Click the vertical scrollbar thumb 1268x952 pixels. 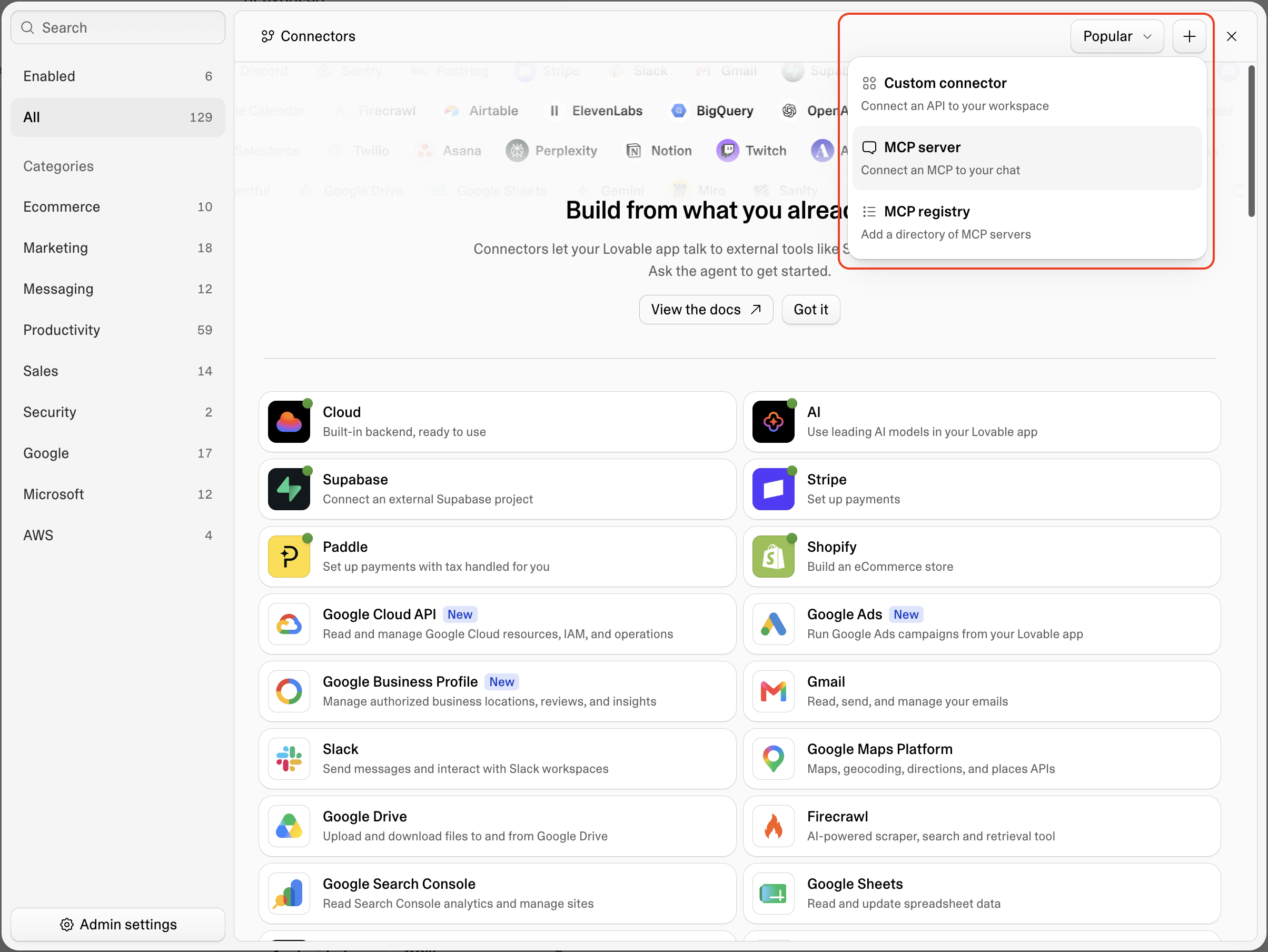pos(1251,141)
